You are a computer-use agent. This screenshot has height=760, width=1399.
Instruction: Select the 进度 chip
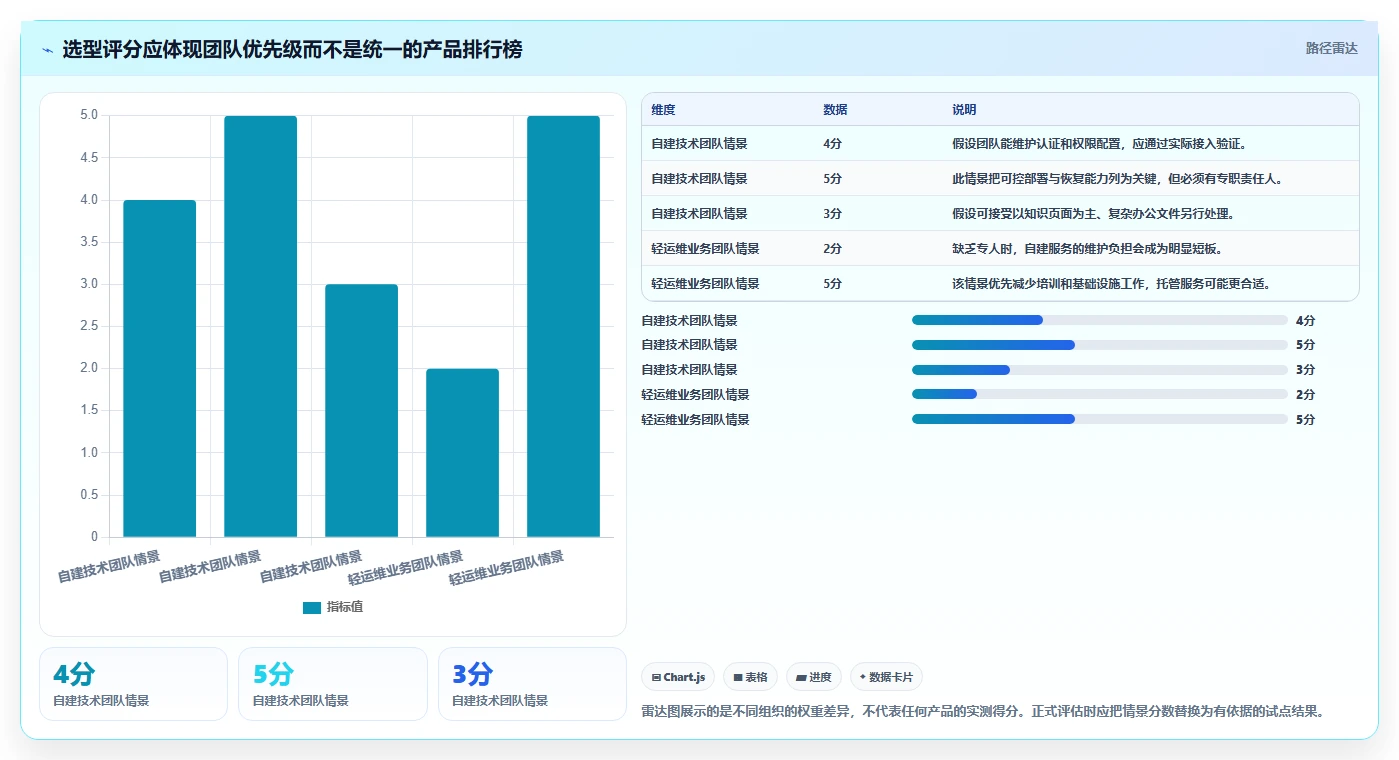(x=813, y=677)
